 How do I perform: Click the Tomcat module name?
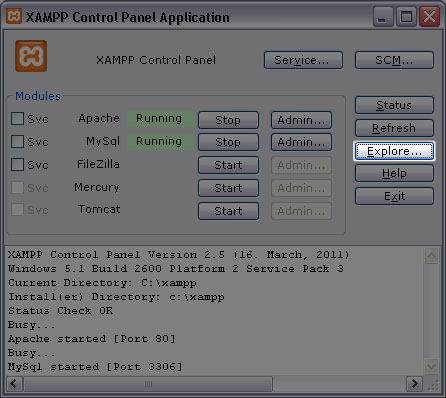(x=99, y=209)
